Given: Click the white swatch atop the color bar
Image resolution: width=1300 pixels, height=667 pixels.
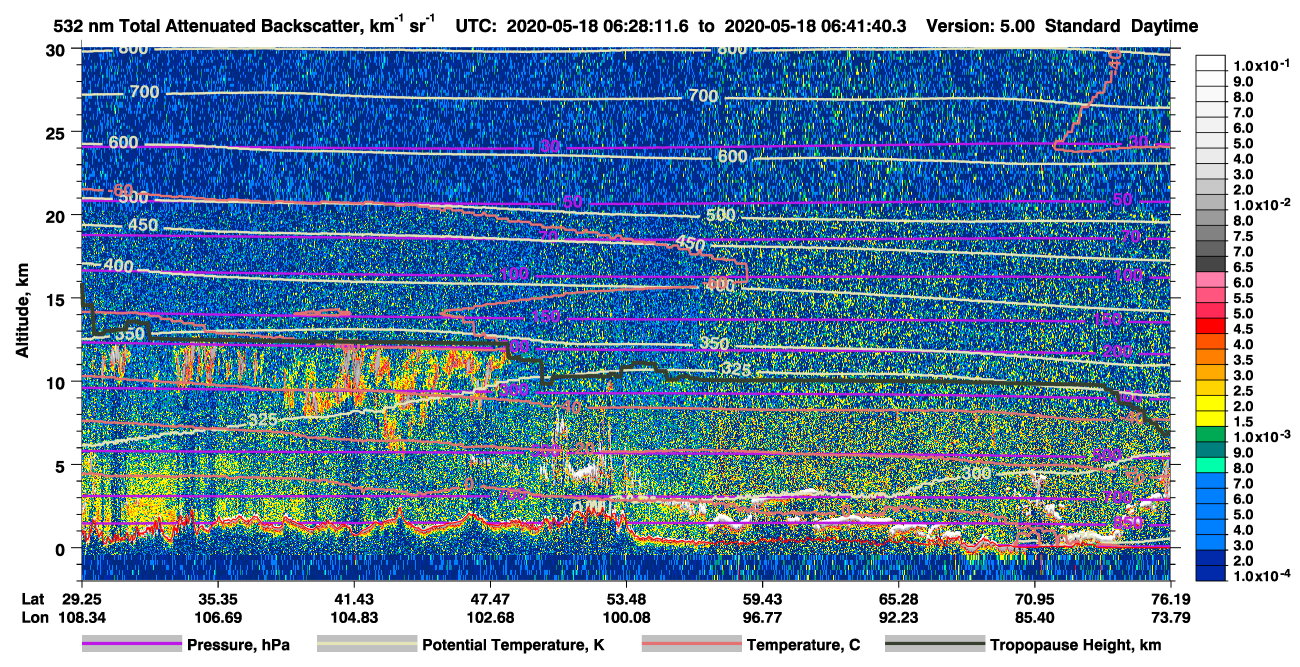Looking at the screenshot, I should (1212, 61).
